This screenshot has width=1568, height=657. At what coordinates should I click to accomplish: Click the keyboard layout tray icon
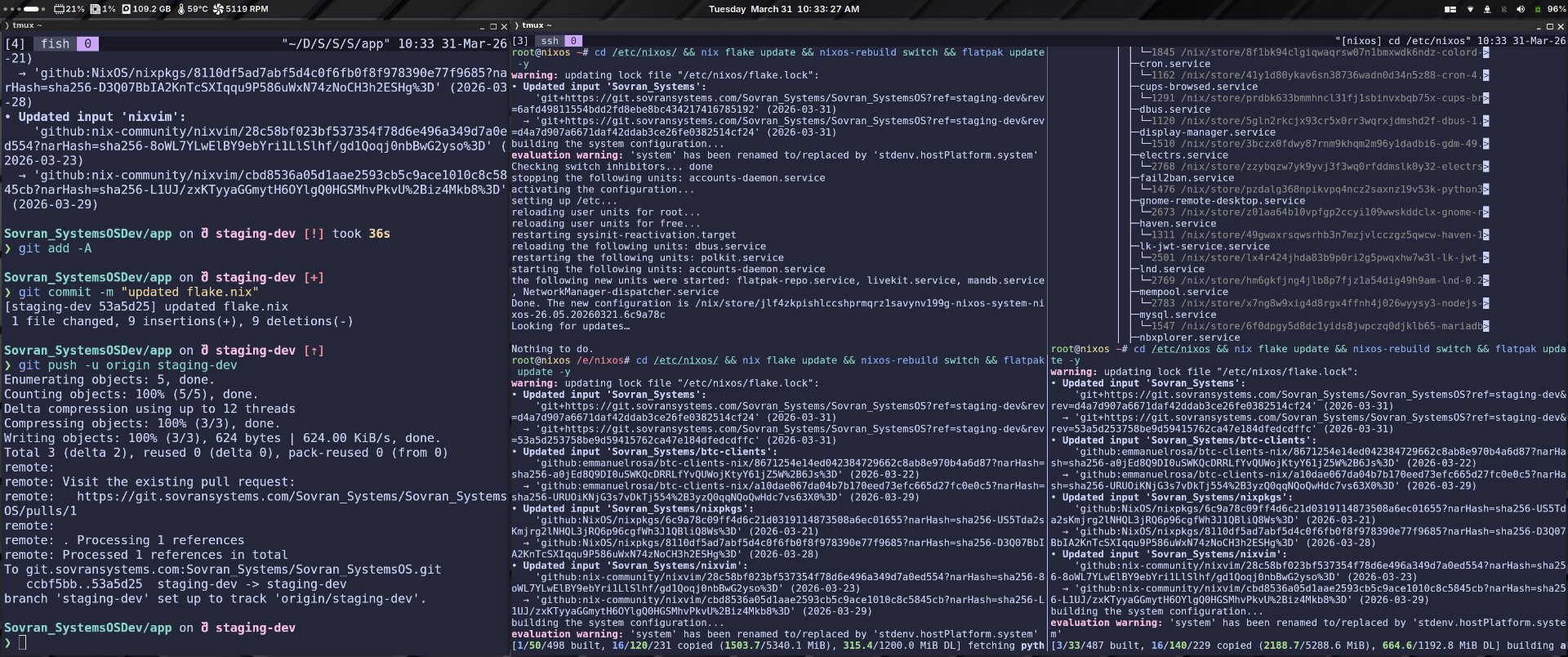(1487, 9)
